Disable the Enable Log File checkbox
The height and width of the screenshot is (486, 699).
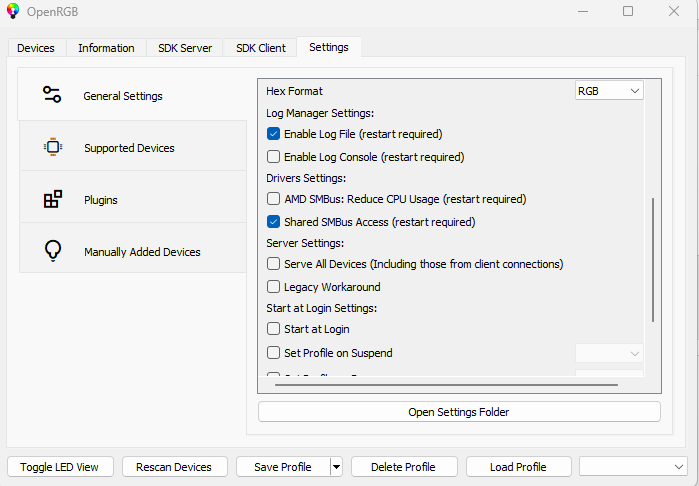pos(273,134)
